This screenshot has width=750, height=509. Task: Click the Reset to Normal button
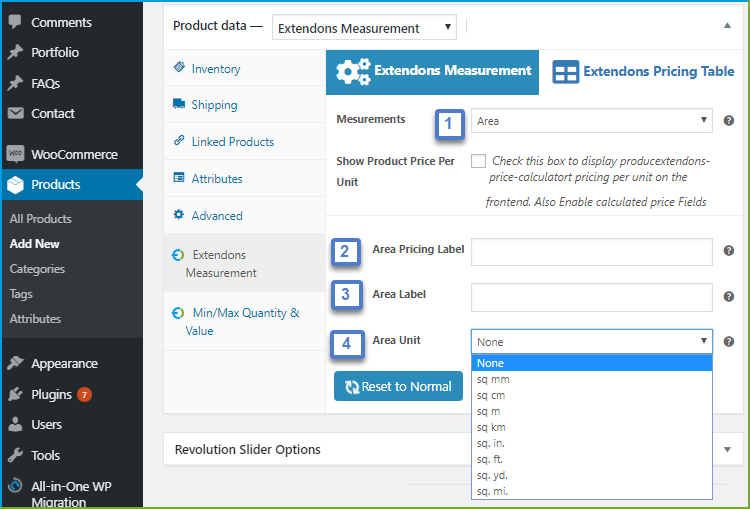398,386
